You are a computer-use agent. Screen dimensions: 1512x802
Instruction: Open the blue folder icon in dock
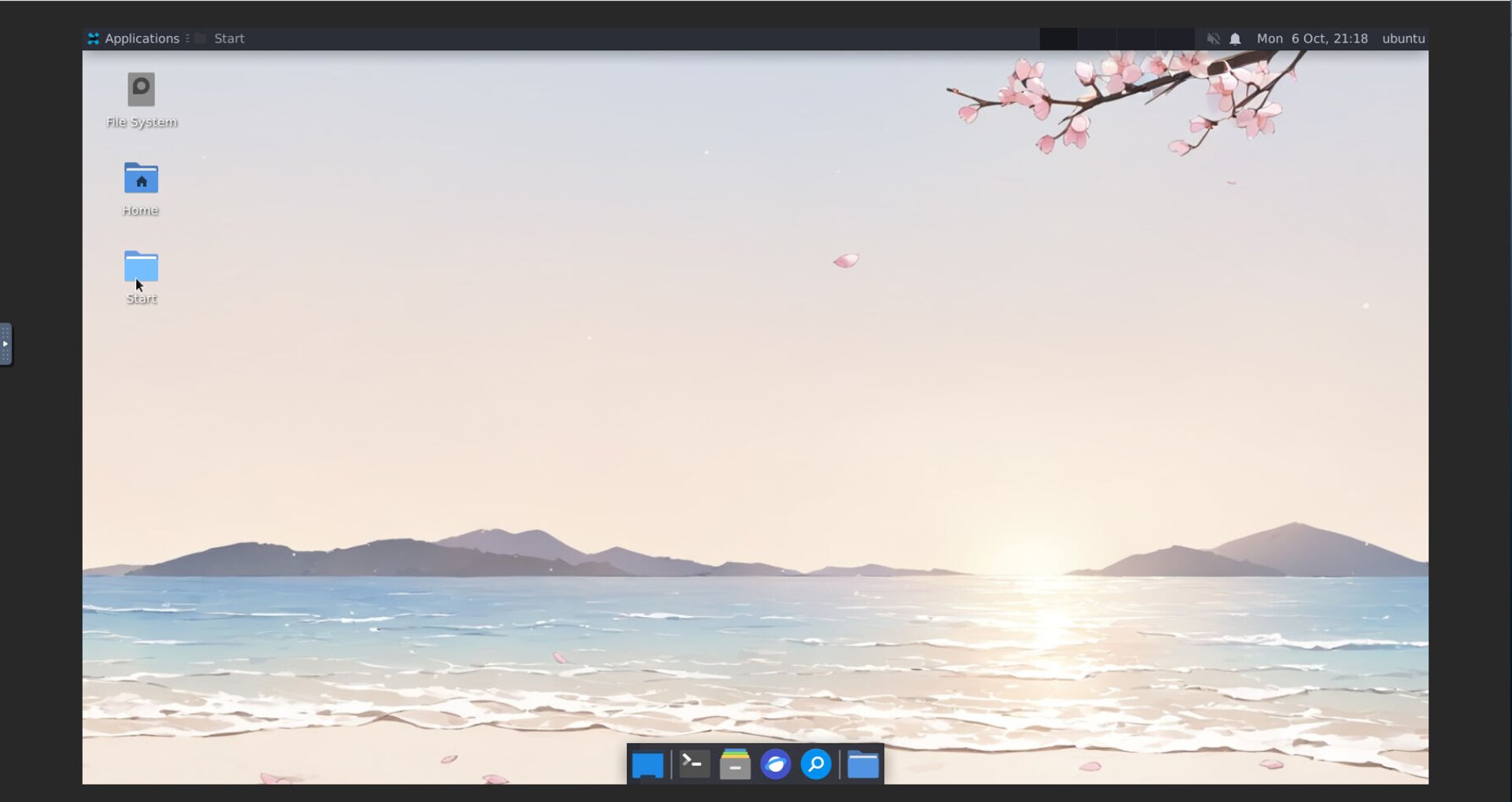coord(863,764)
